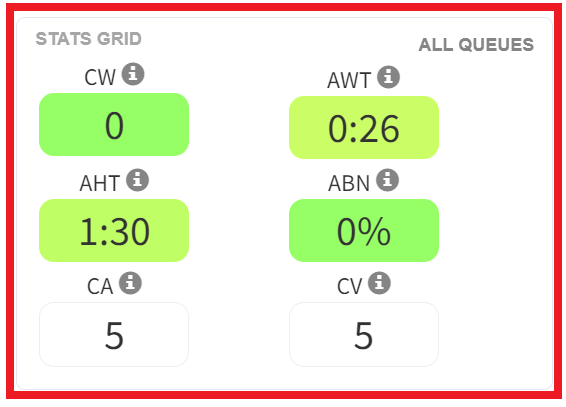Click the ABN tile showing 0%
The height and width of the screenshot is (407, 566).
pyautogui.click(x=364, y=230)
